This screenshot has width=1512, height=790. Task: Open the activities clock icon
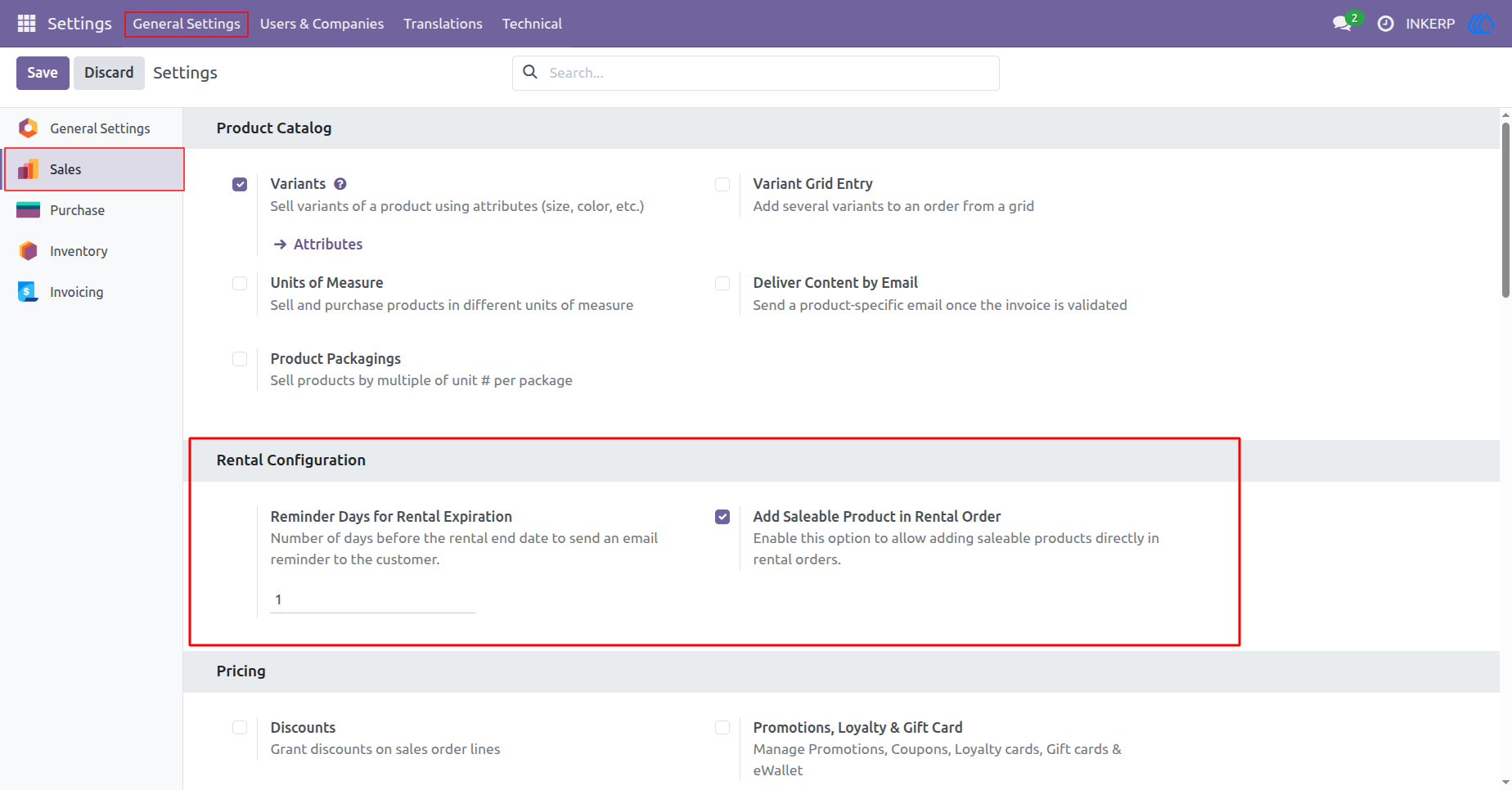click(1385, 24)
